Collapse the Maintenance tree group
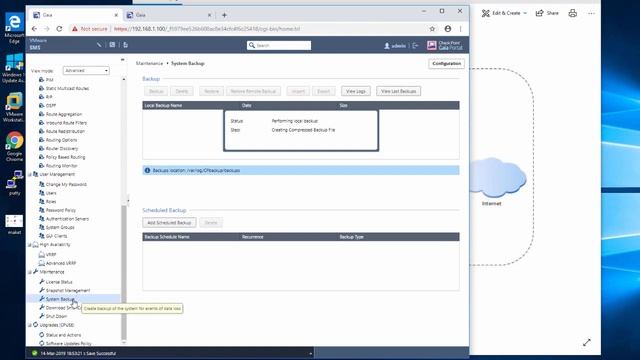640x360 pixels. pos(29,272)
